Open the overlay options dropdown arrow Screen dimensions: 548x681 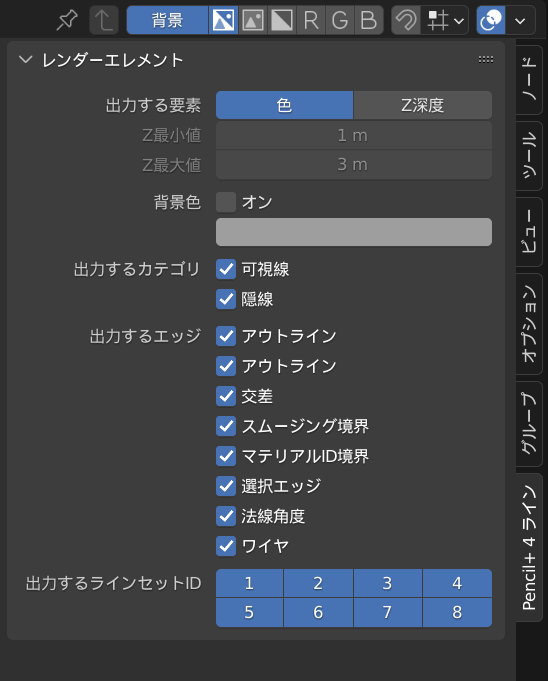(x=520, y=20)
